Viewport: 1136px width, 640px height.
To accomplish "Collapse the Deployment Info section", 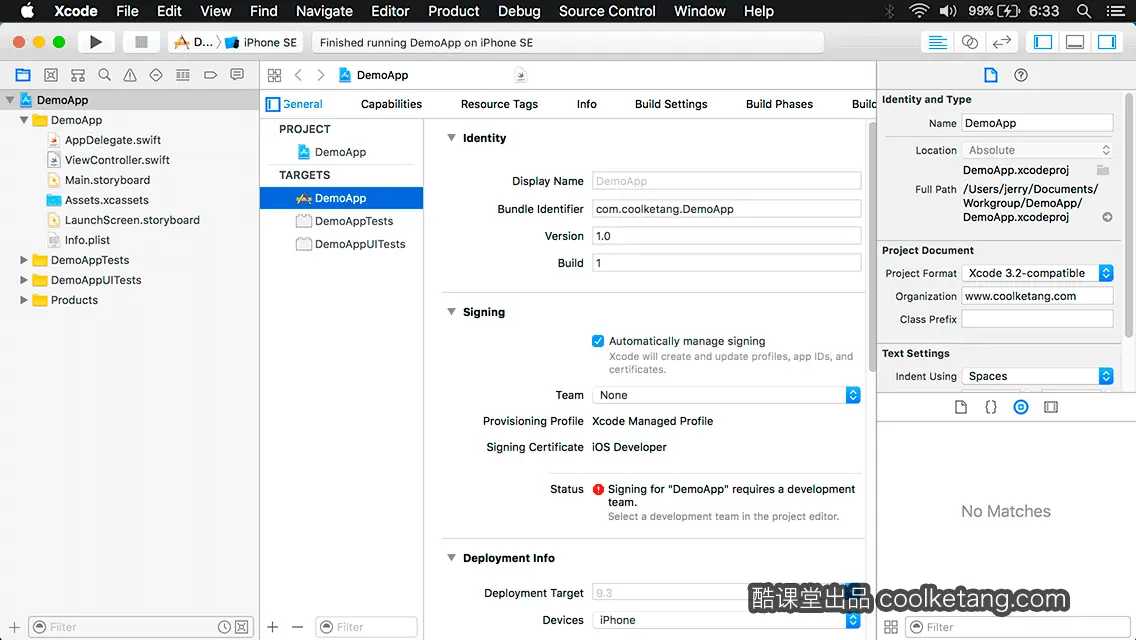I will coord(451,557).
